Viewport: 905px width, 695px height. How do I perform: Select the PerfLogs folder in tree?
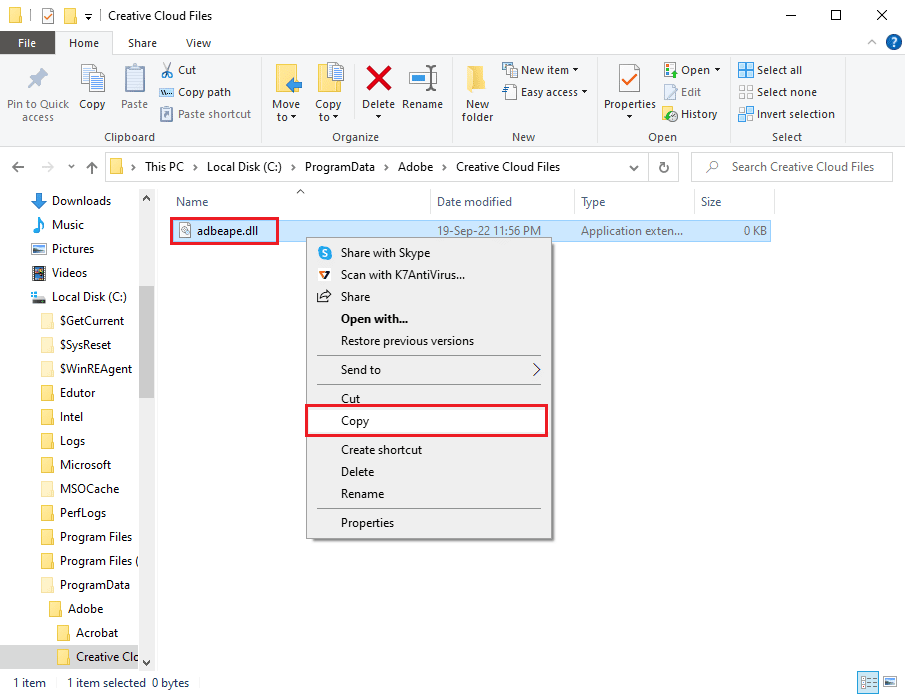coord(74,513)
